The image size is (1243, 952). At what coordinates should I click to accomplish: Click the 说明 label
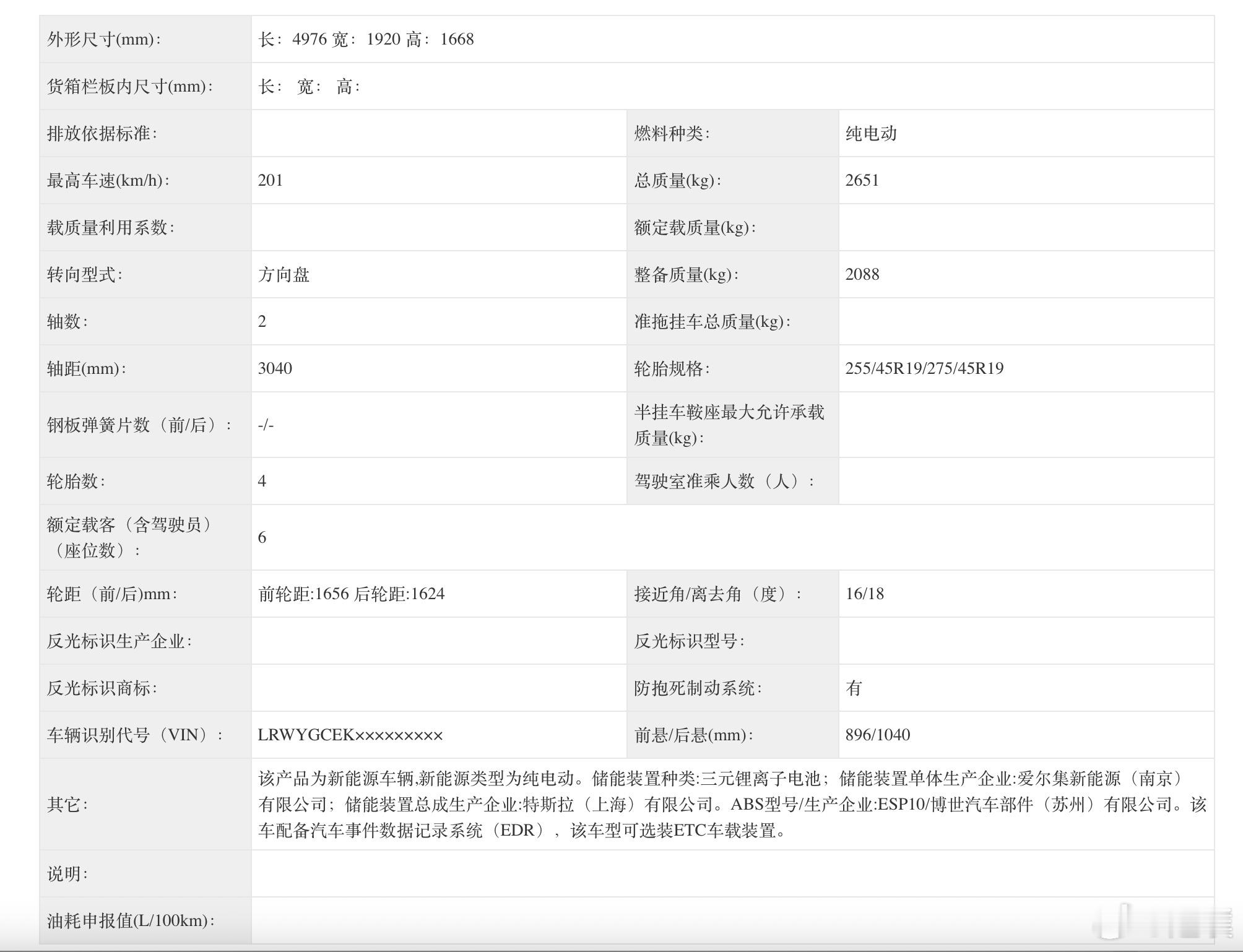pos(67,874)
